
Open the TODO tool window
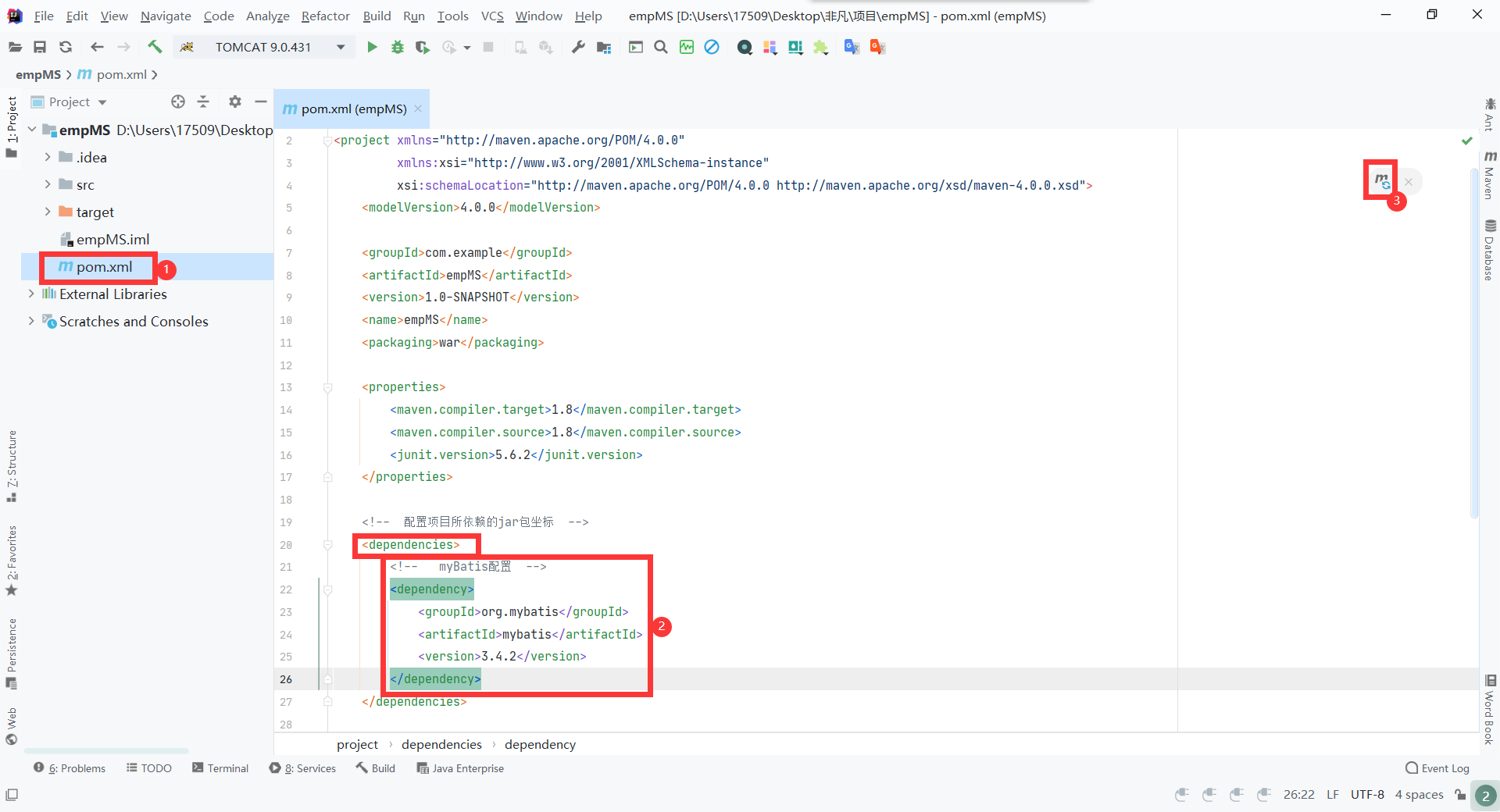(x=148, y=768)
